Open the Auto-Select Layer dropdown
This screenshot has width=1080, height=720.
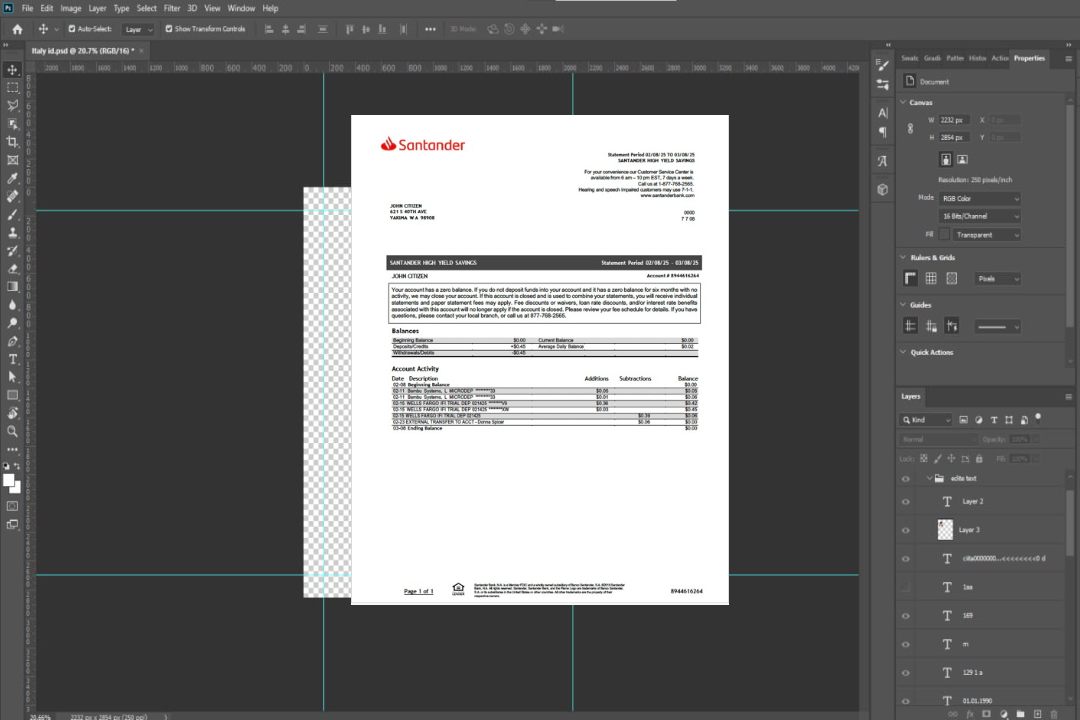pos(138,30)
